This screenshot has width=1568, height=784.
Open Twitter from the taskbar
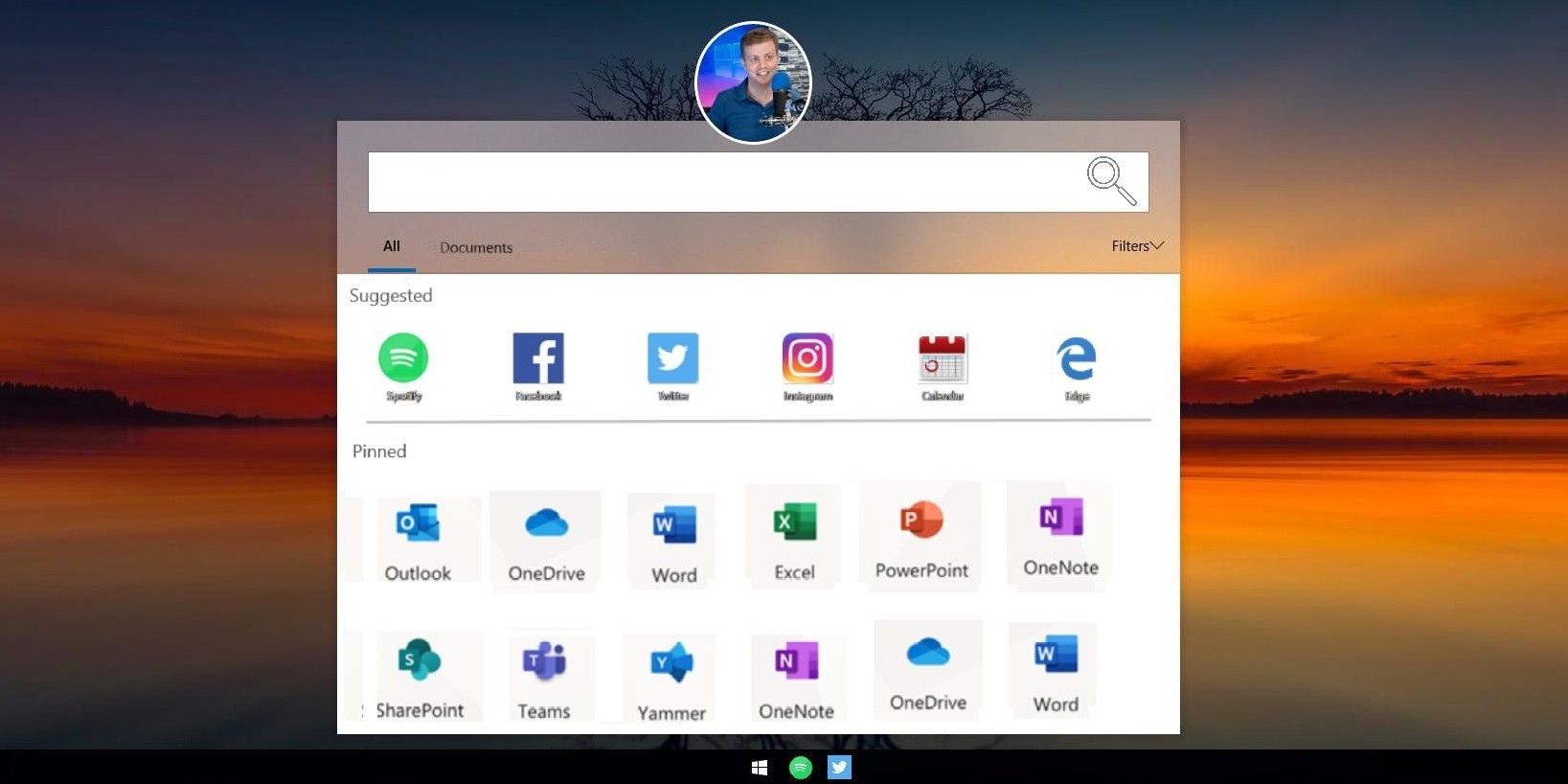pyautogui.click(x=839, y=768)
